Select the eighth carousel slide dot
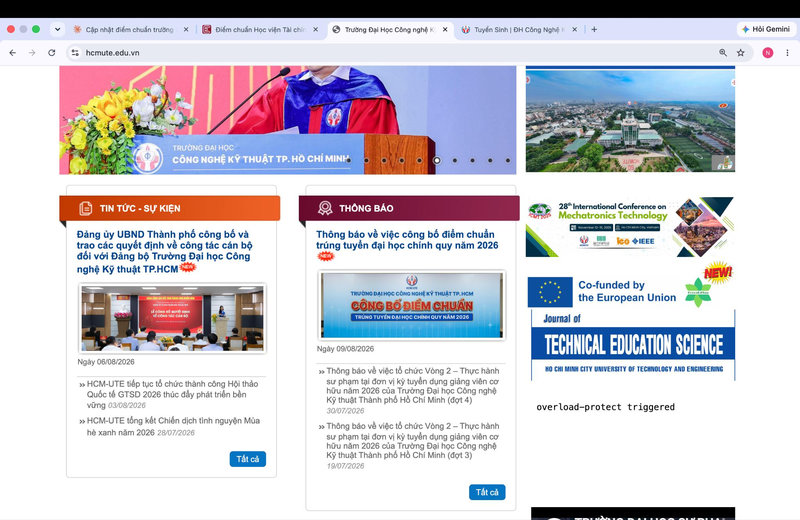The width and height of the screenshot is (800, 520). tap(472, 160)
